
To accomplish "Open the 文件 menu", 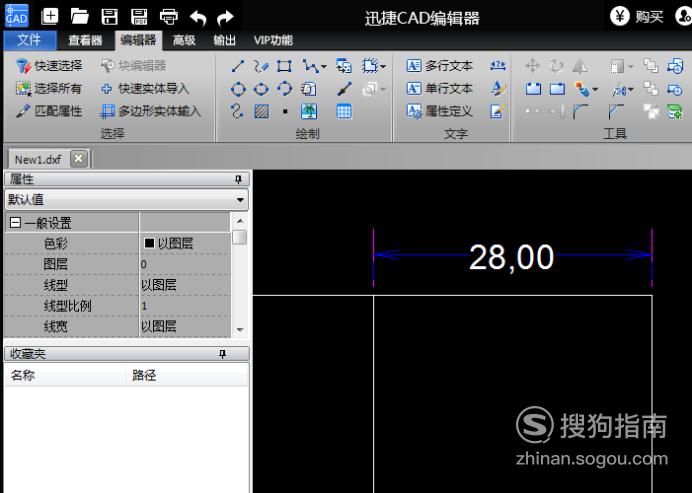I will pos(30,41).
